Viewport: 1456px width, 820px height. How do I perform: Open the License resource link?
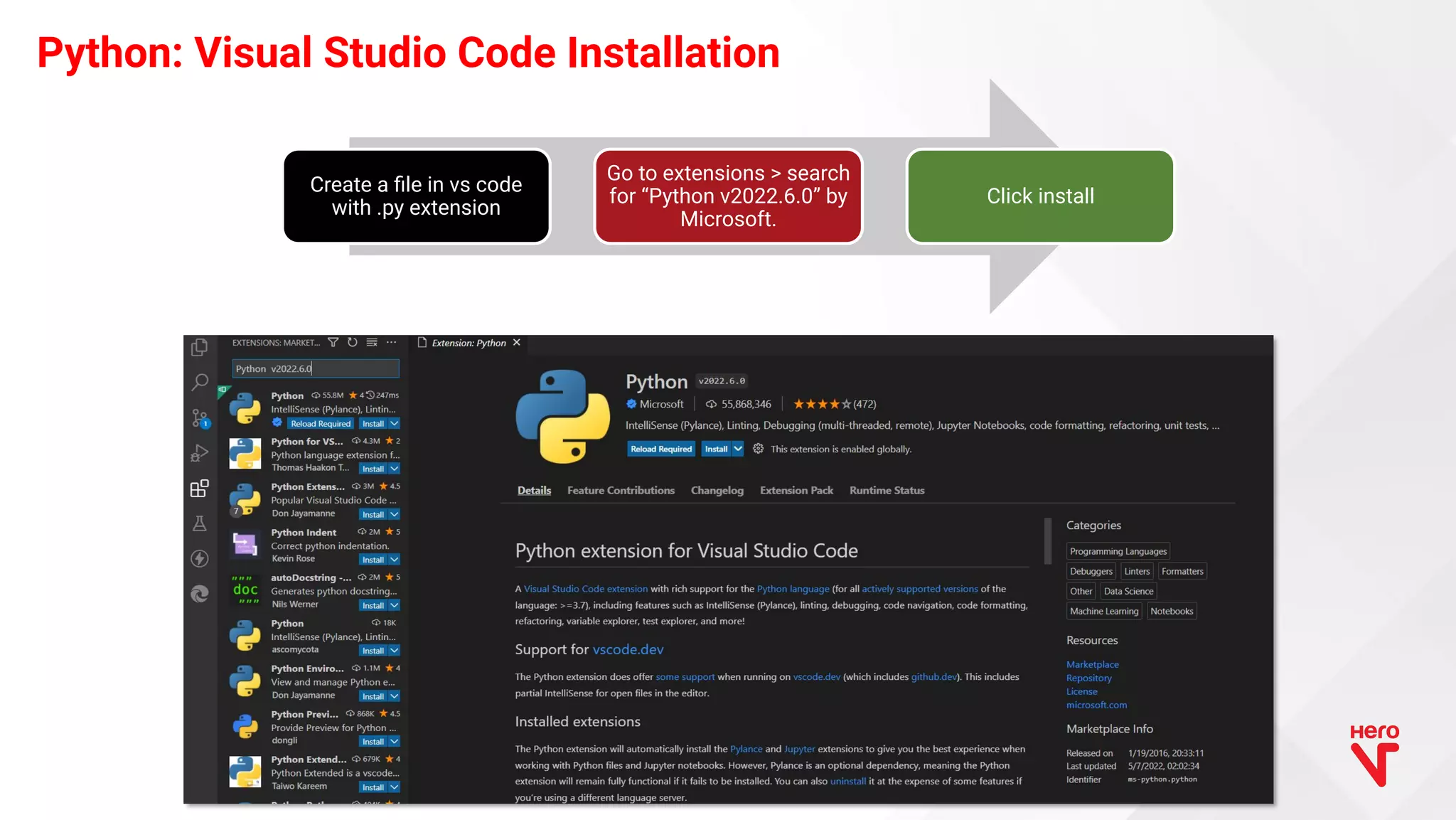(1081, 691)
